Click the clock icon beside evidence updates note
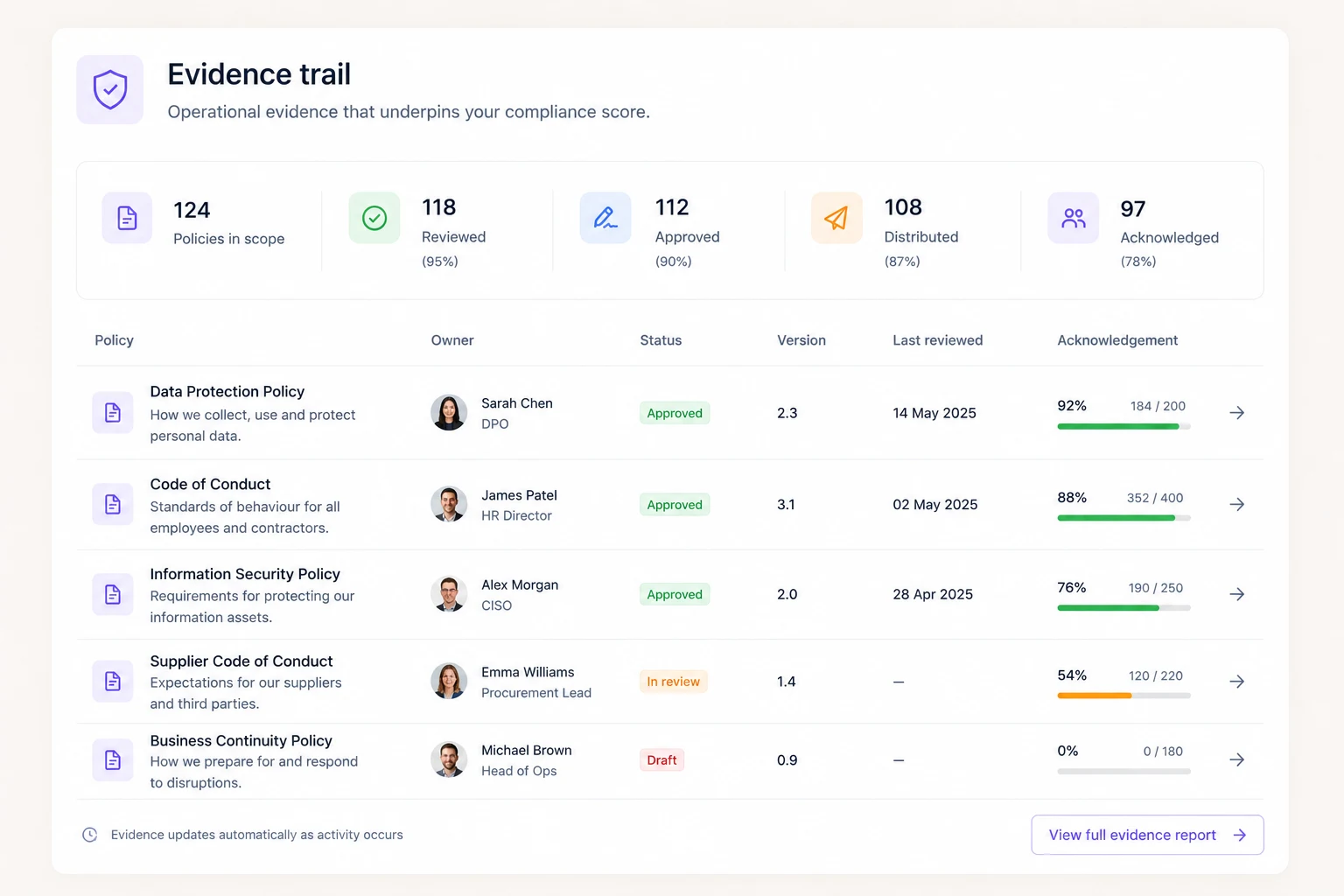This screenshot has width=1344, height=896. click(x=89, y=835)
